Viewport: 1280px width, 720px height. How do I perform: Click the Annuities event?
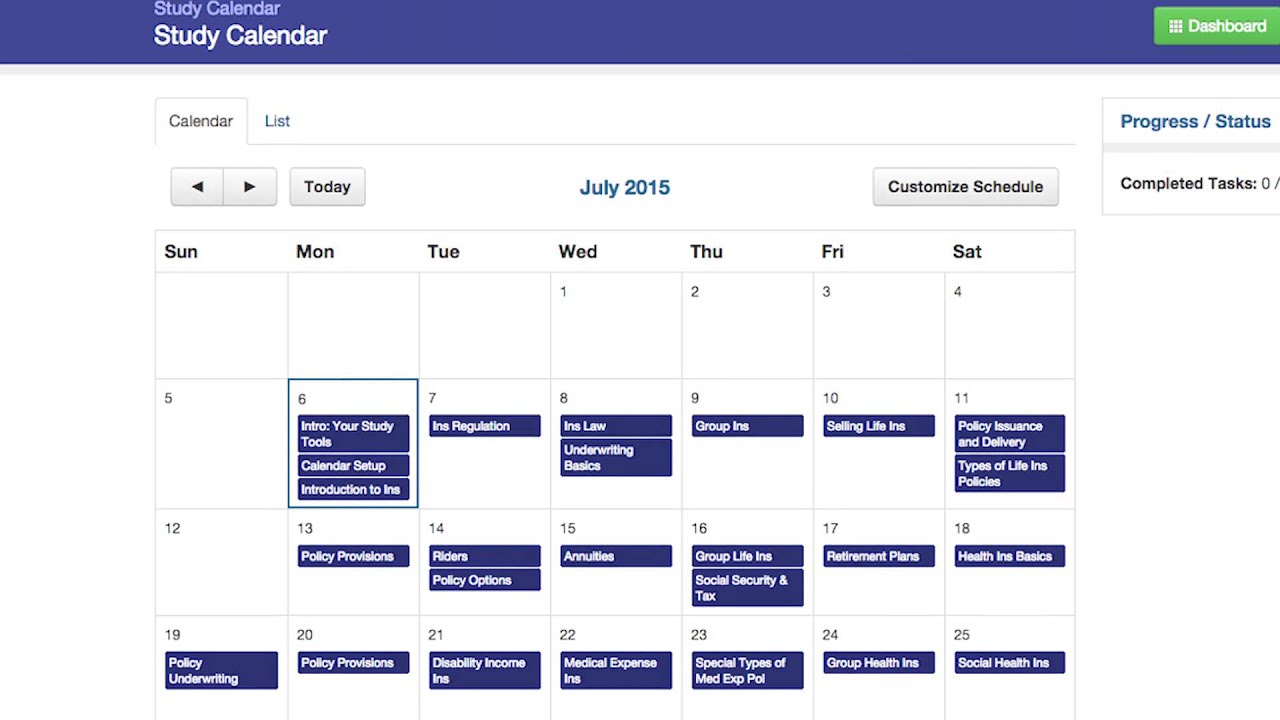(615, 557)
